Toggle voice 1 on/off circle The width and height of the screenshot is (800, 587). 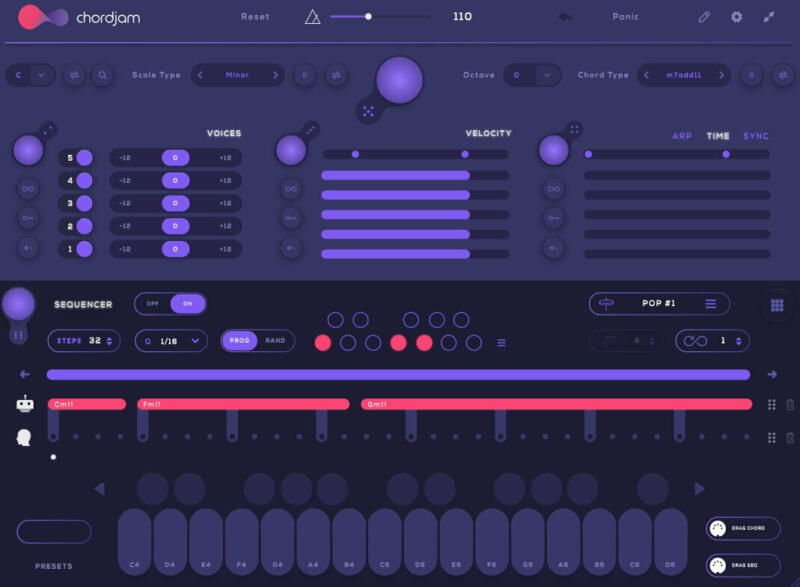pos(84,249)
